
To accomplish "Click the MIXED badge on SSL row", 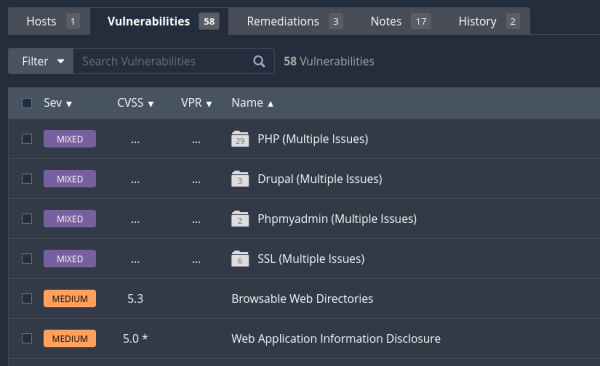I will tap(70, 259).
